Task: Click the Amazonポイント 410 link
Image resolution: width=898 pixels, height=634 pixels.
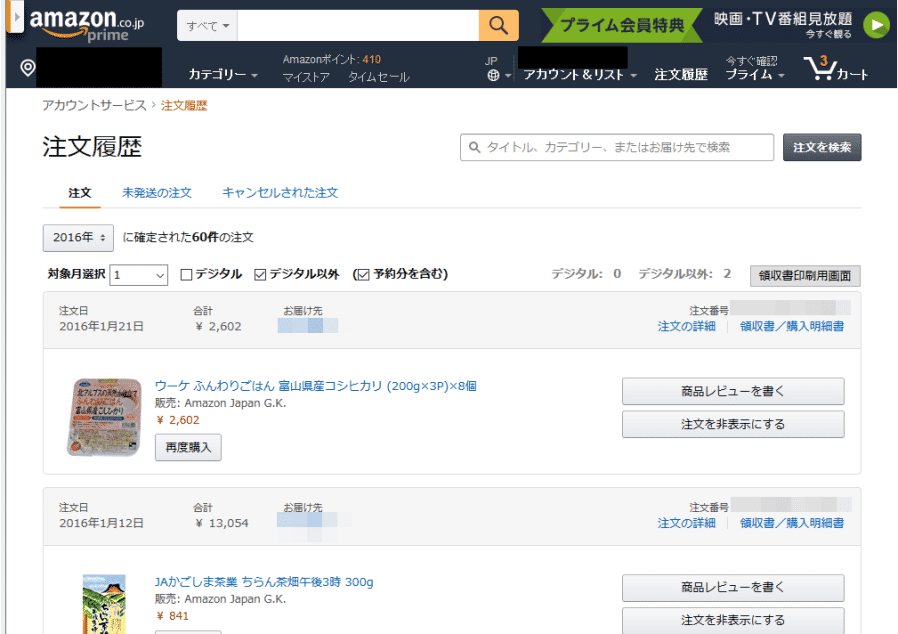Action: [332, 60]
